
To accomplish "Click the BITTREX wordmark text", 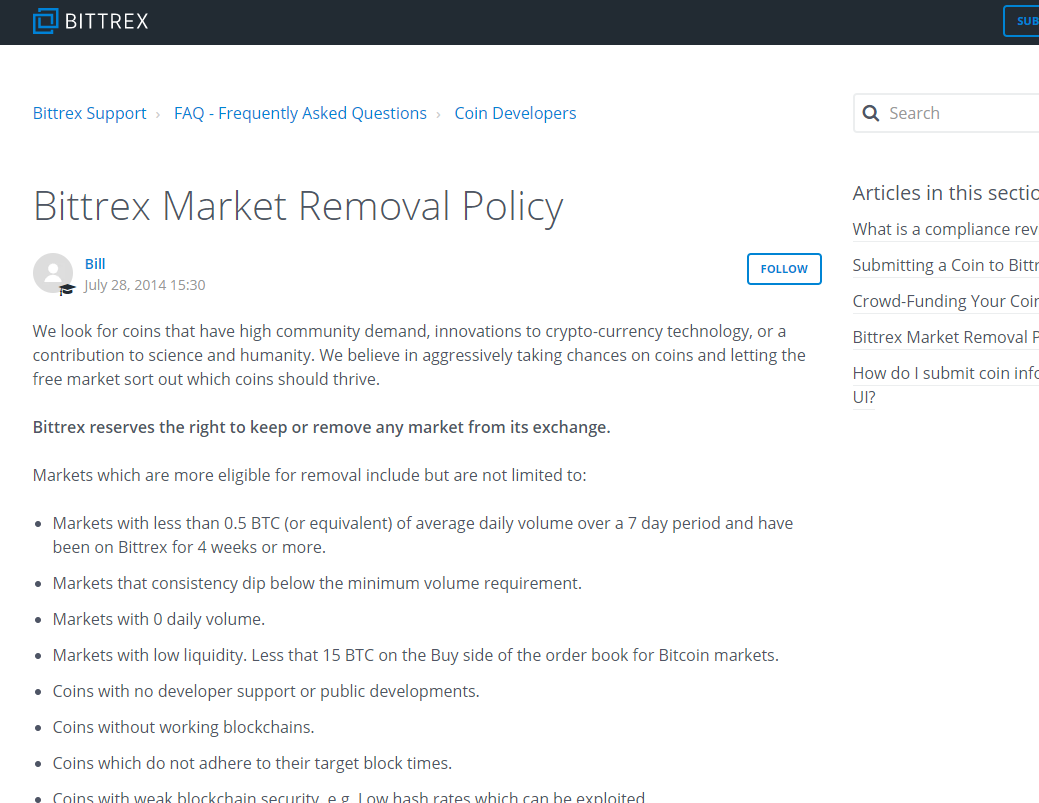I will [x=107, y=21].
